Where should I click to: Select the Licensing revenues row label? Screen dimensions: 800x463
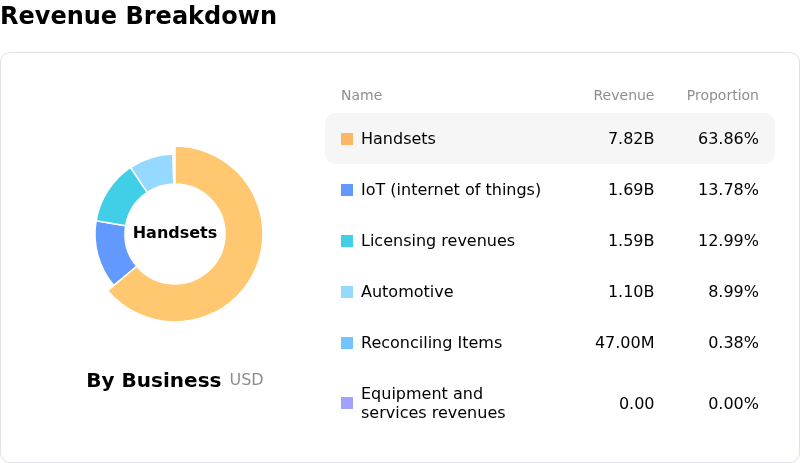tap(437, 241)
